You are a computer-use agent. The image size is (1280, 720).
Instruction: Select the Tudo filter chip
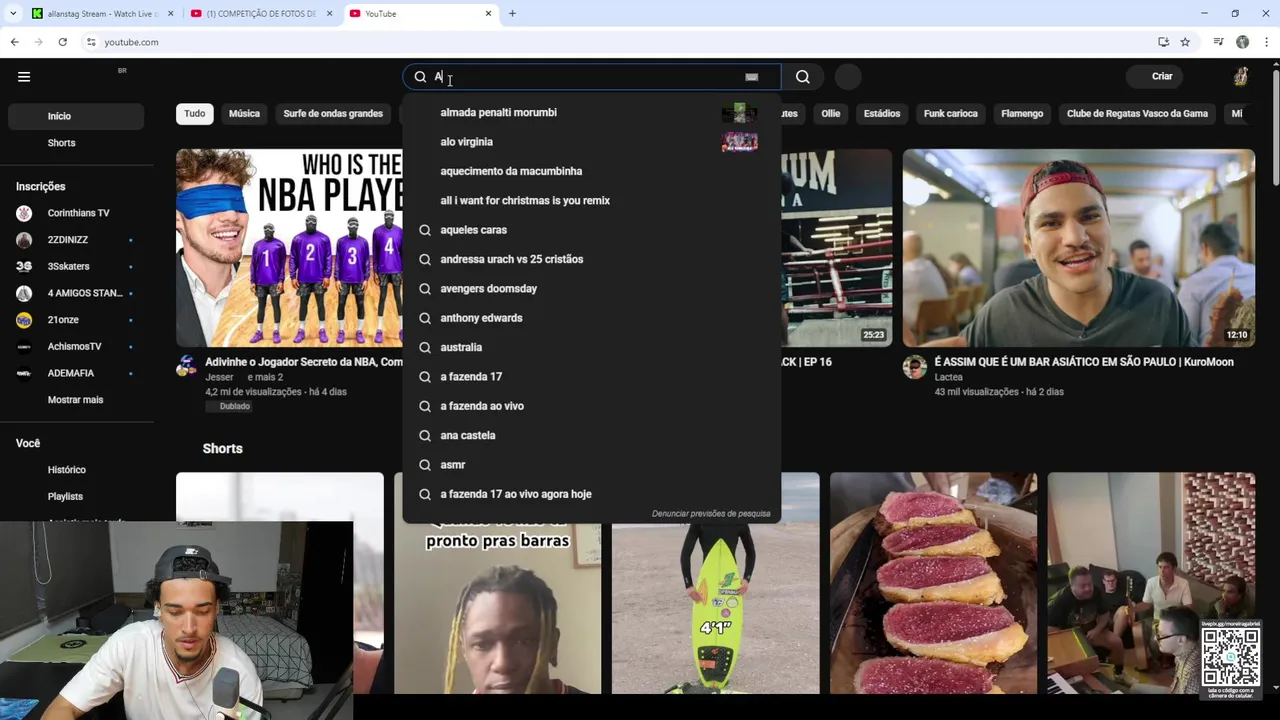195,113
